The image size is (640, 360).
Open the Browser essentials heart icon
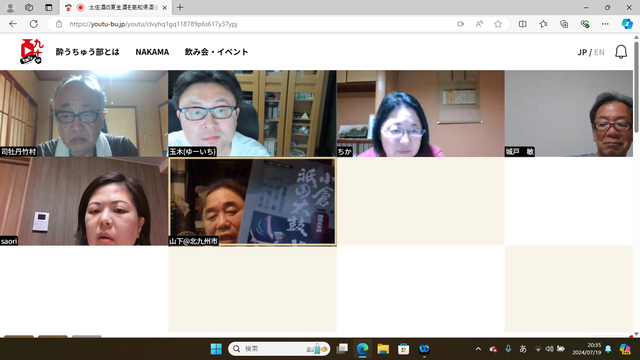(584, 24)
